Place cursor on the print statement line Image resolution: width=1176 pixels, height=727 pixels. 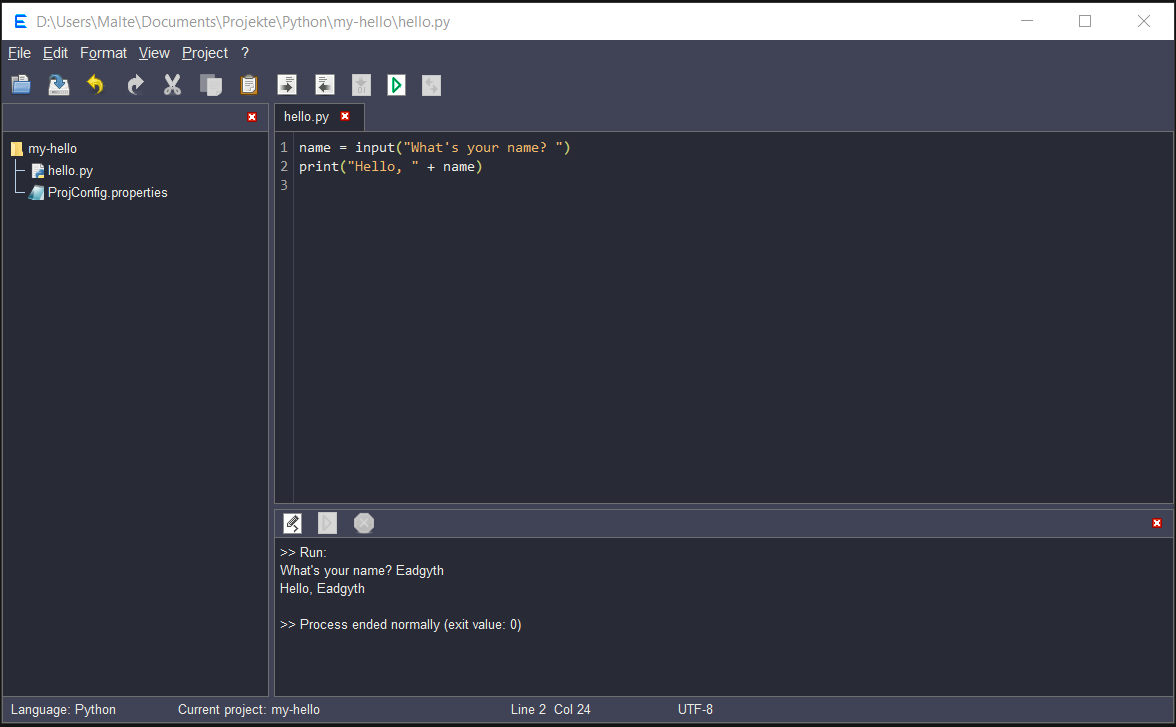point(391,167)
